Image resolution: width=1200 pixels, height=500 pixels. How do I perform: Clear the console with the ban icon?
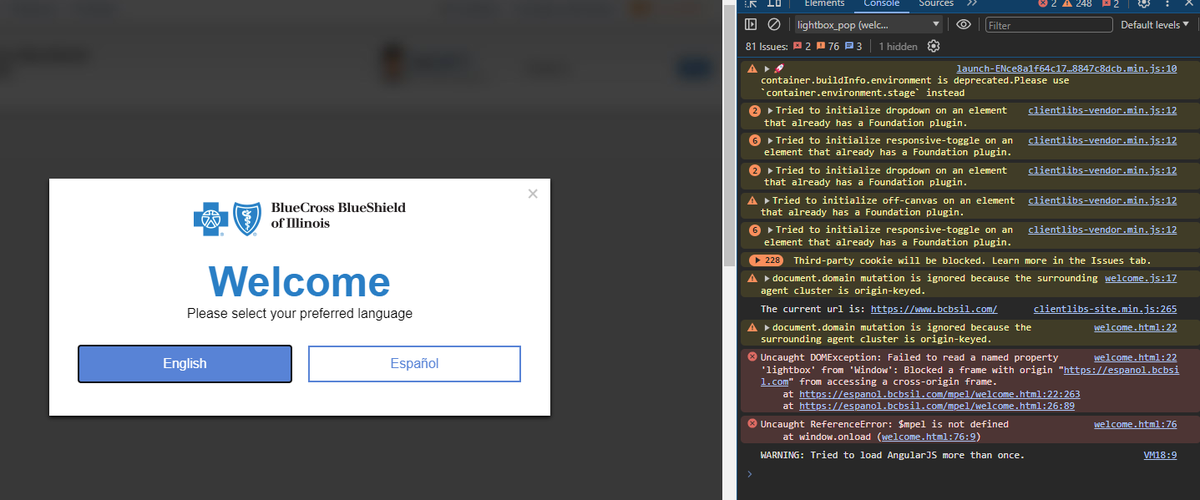coord(774,25)
